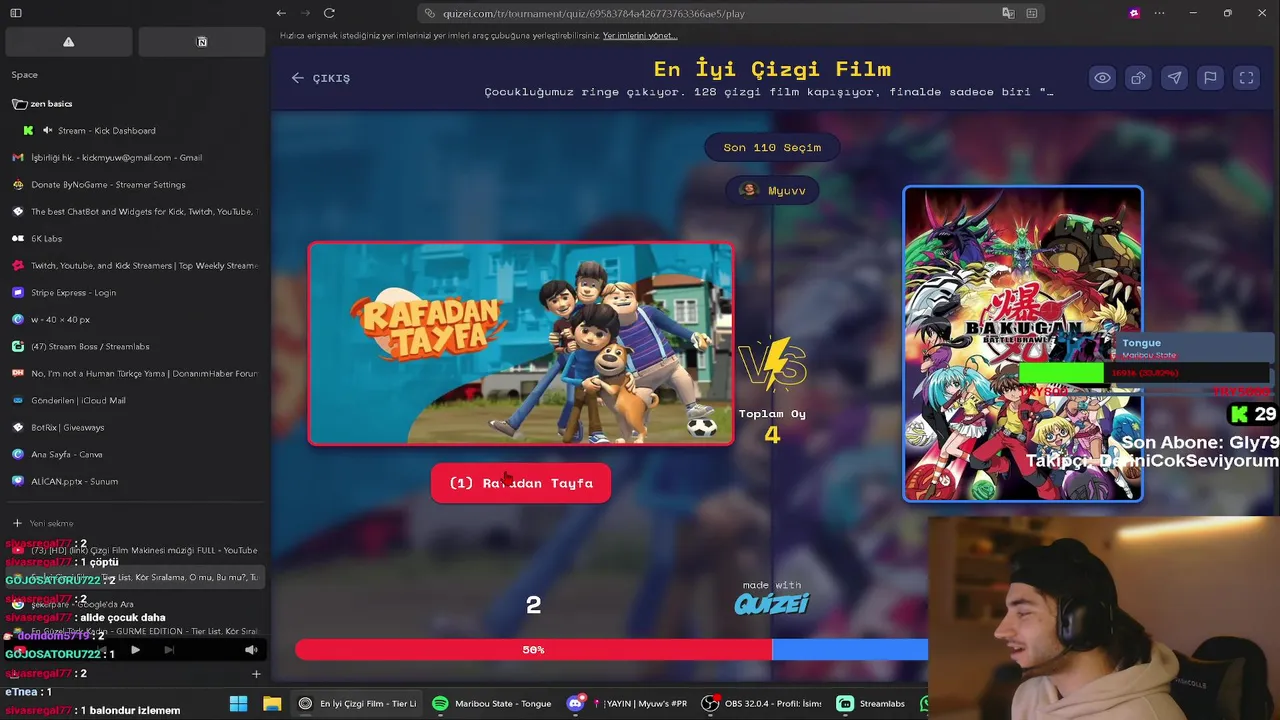Open Spotify Maribou State - Tongue in taskbar

pos(493,703)
